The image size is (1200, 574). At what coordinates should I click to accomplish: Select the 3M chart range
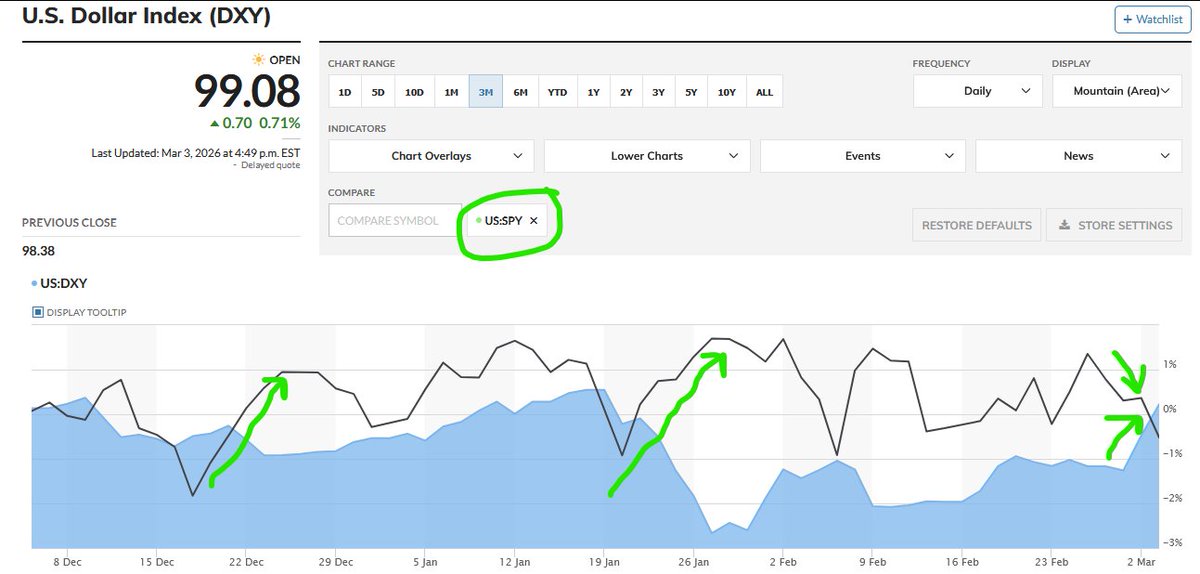(486, 92)
